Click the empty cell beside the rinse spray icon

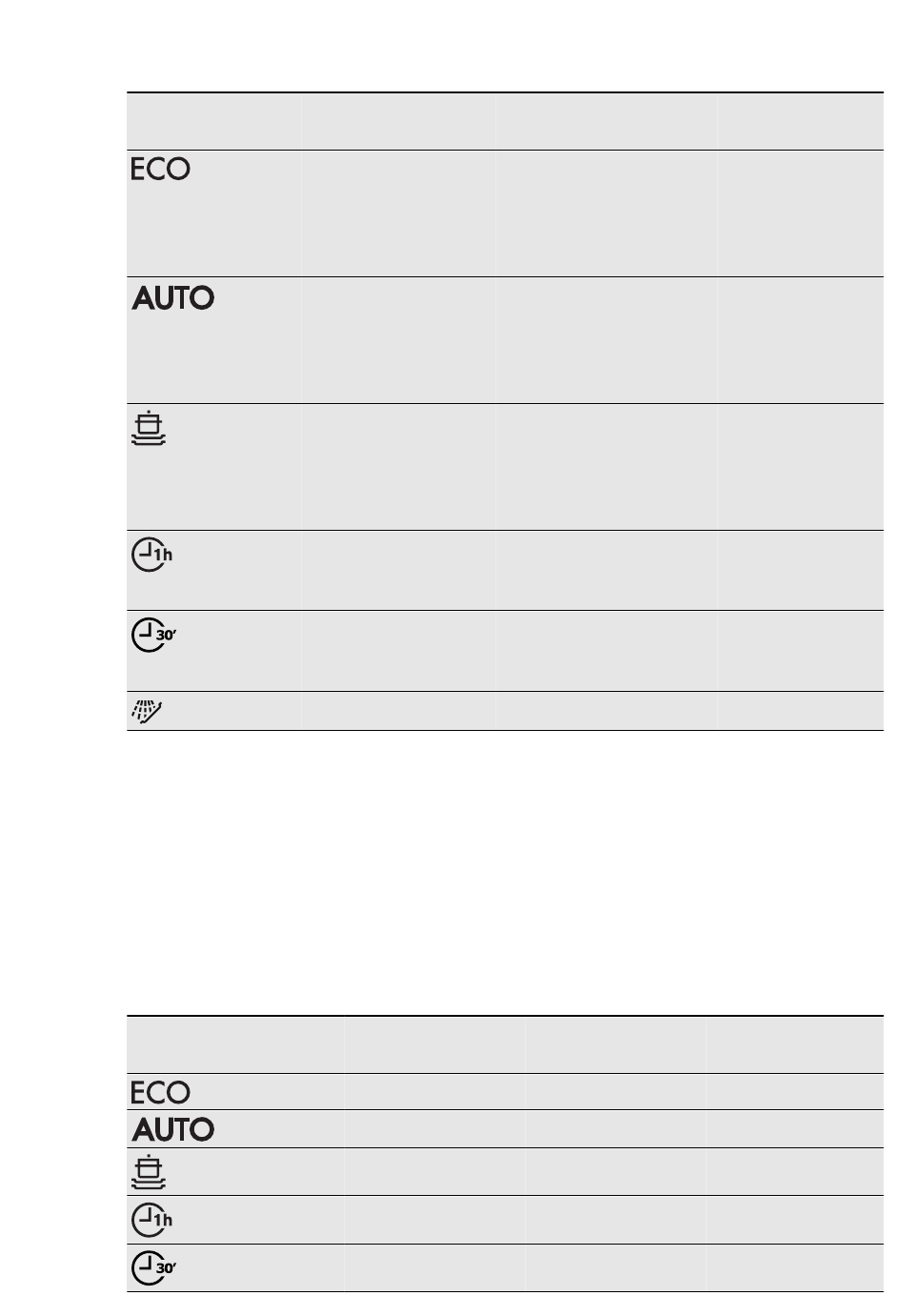(398, 711)
